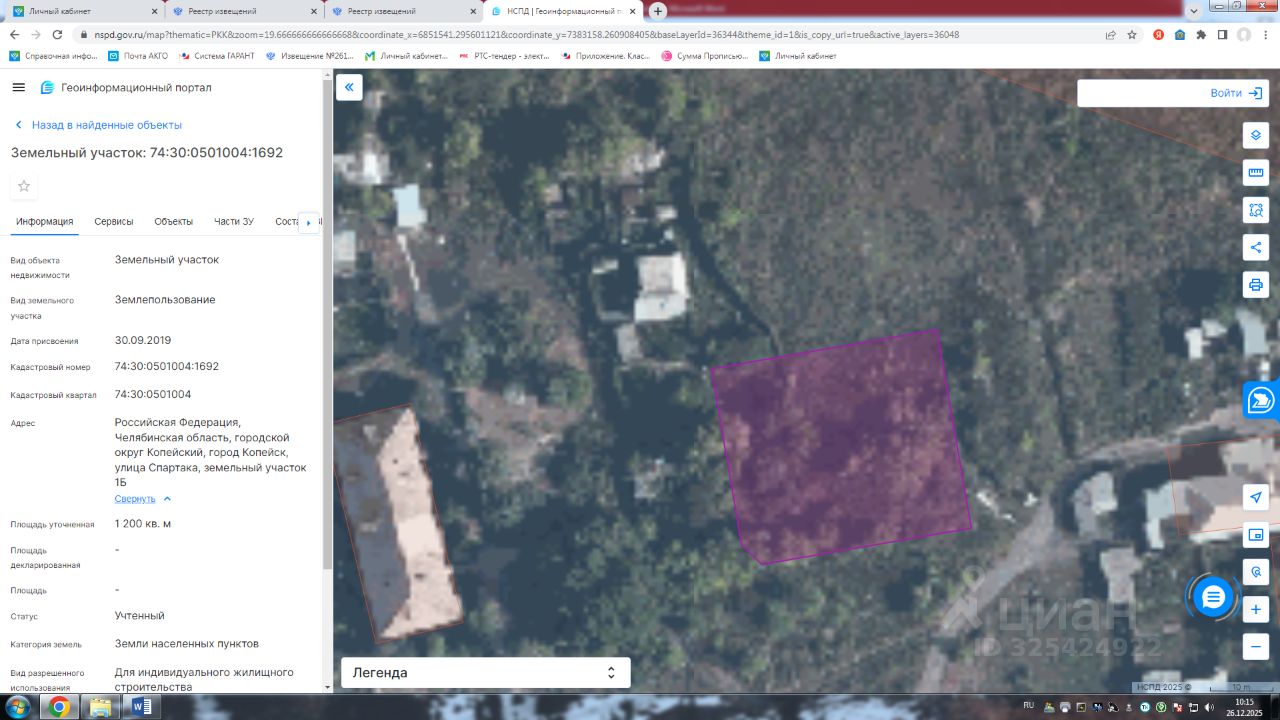
Task: Go back via Назад в найденные объекты
Action: (98, 125)
